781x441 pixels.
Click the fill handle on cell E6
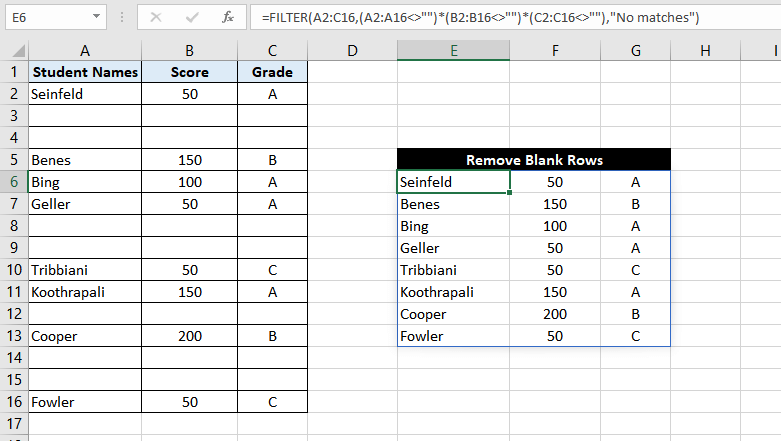(x=510, y=192)
